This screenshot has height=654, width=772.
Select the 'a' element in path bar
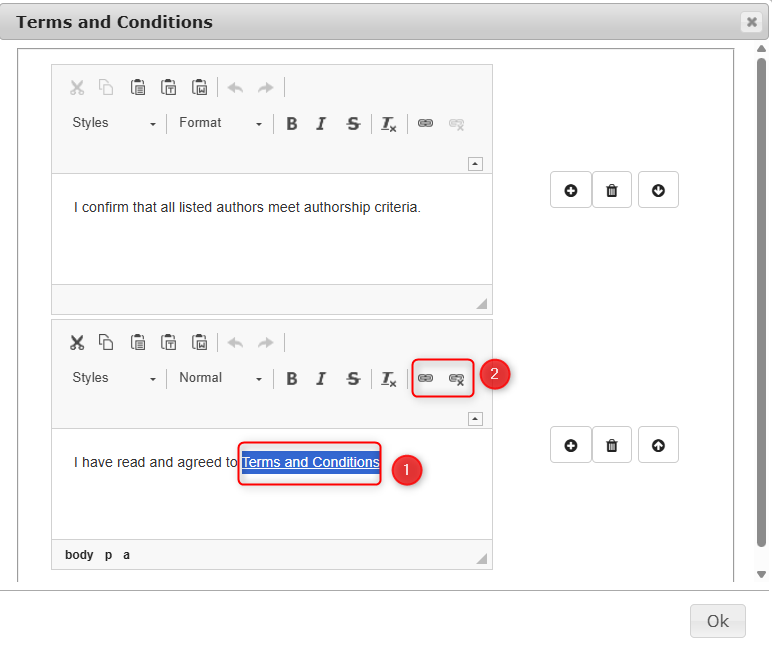pos(126,555)
